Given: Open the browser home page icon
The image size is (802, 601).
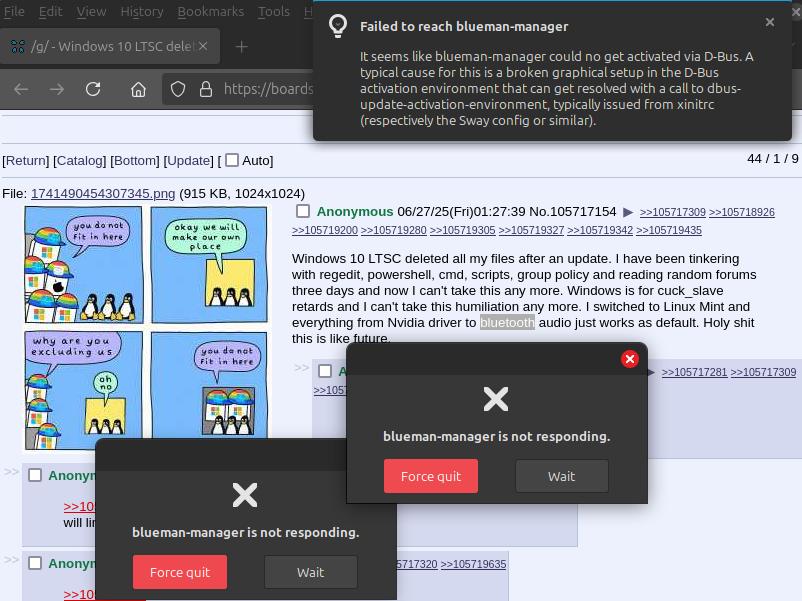Looking at the screenshot, I should pyautogui.click(x=138, y=90).
